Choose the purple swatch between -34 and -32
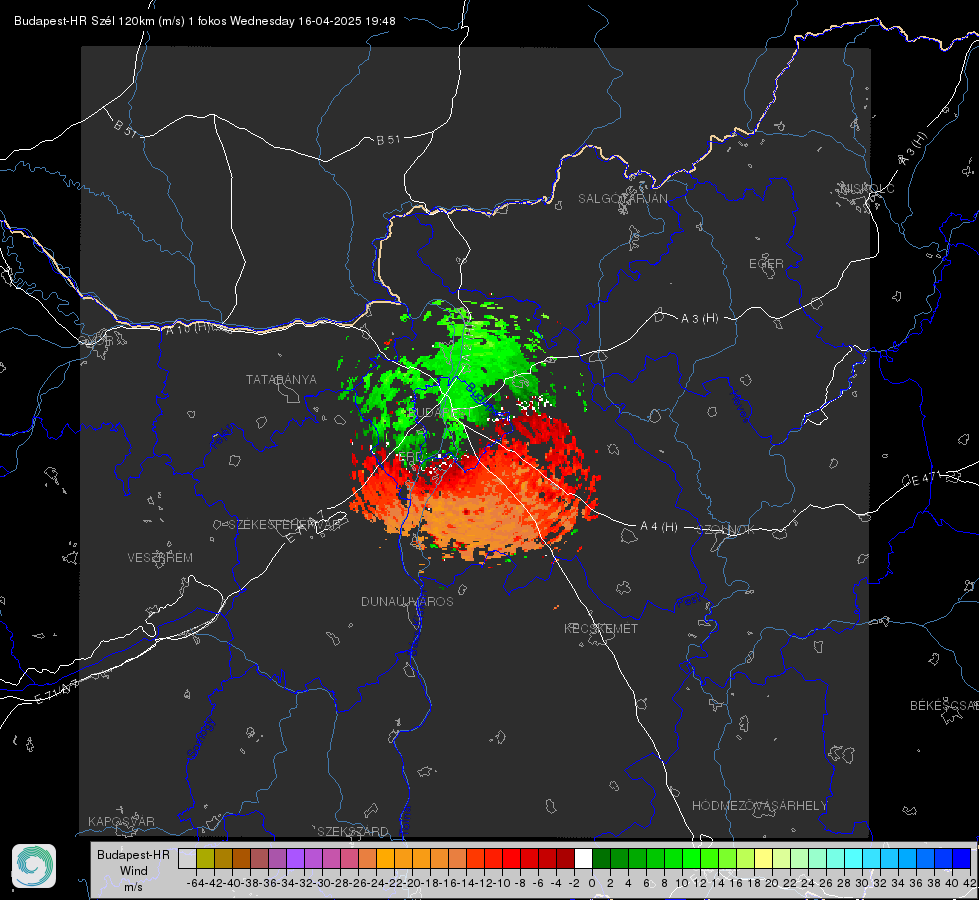Image resolution: width=979 pixels, height=900 pixels. point(295,858)
